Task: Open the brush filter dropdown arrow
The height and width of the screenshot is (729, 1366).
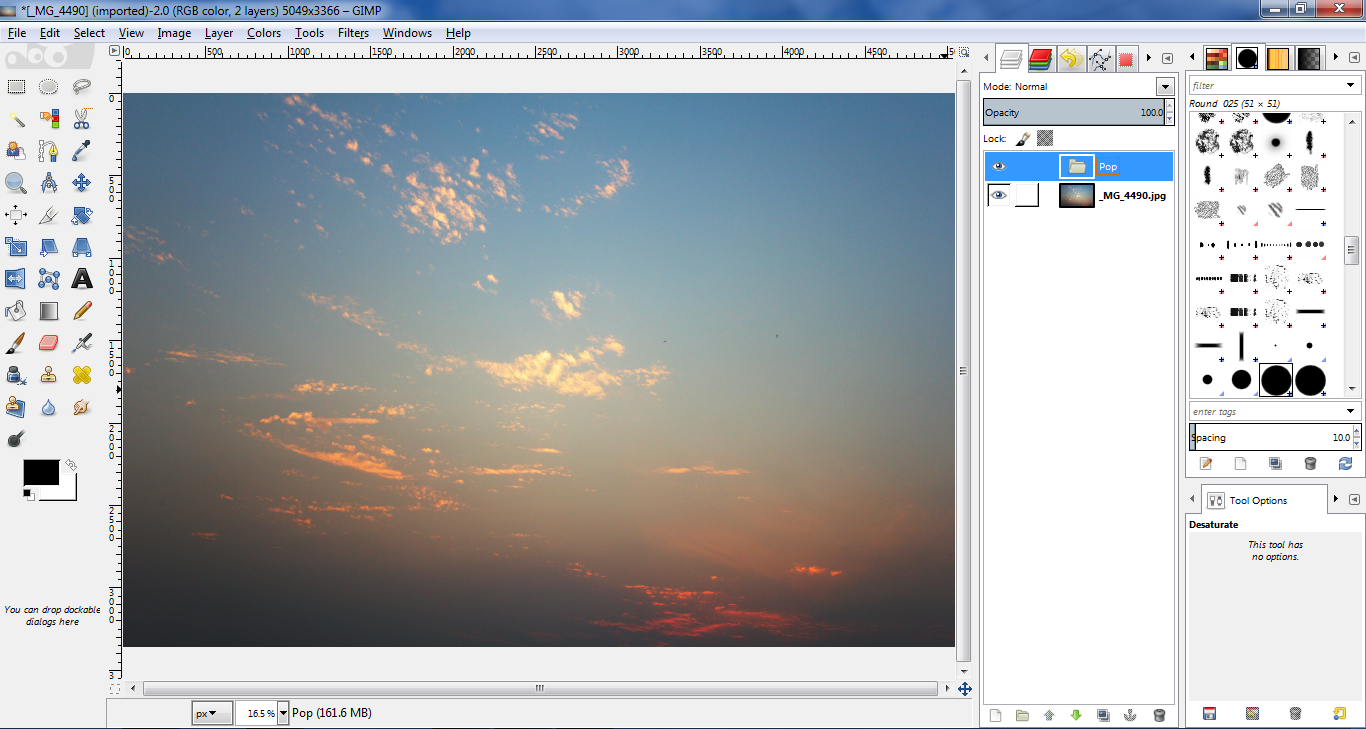Action: click(x=1351, y=86)
